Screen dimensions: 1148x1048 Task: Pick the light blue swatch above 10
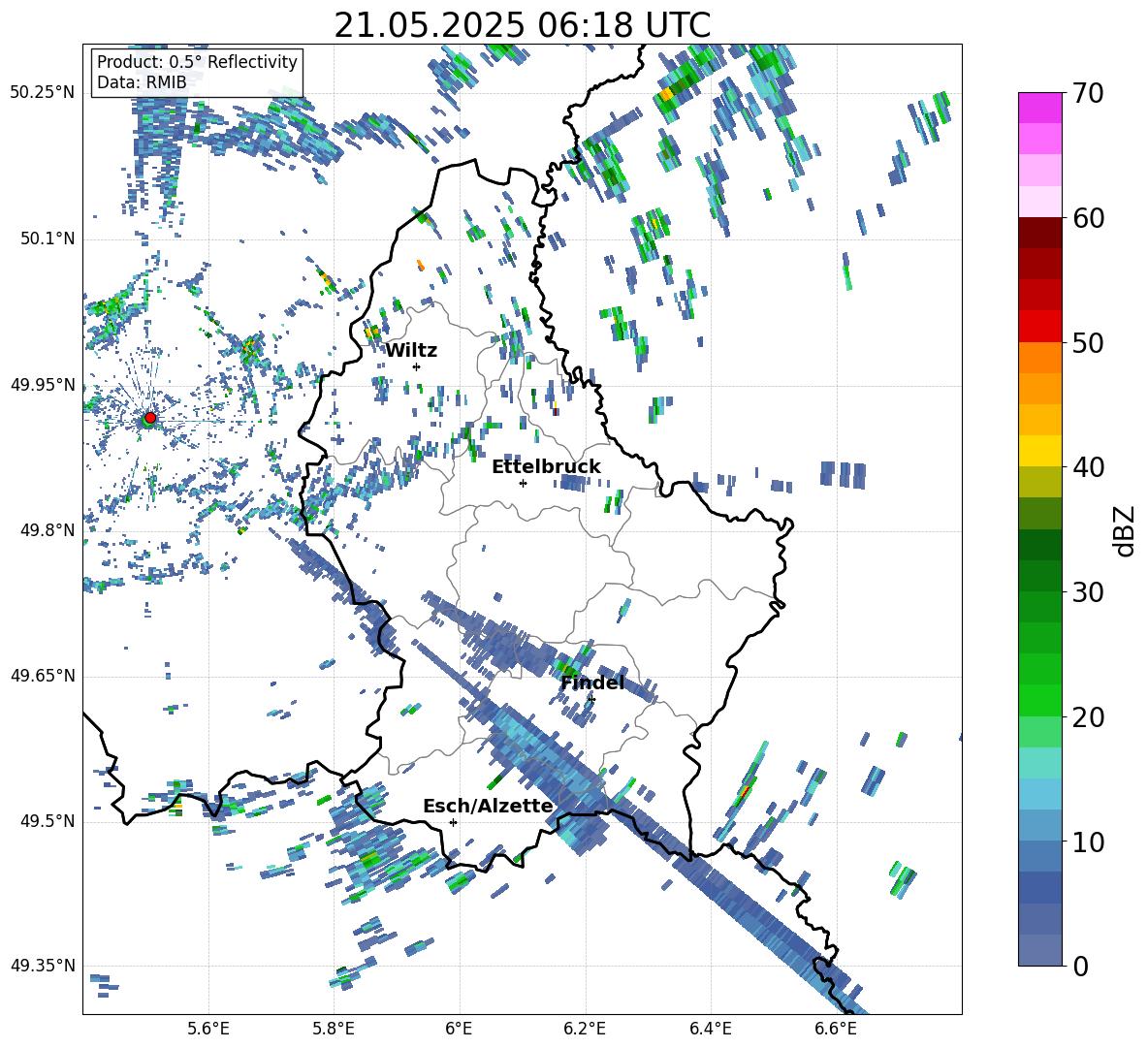point(1039,825)
